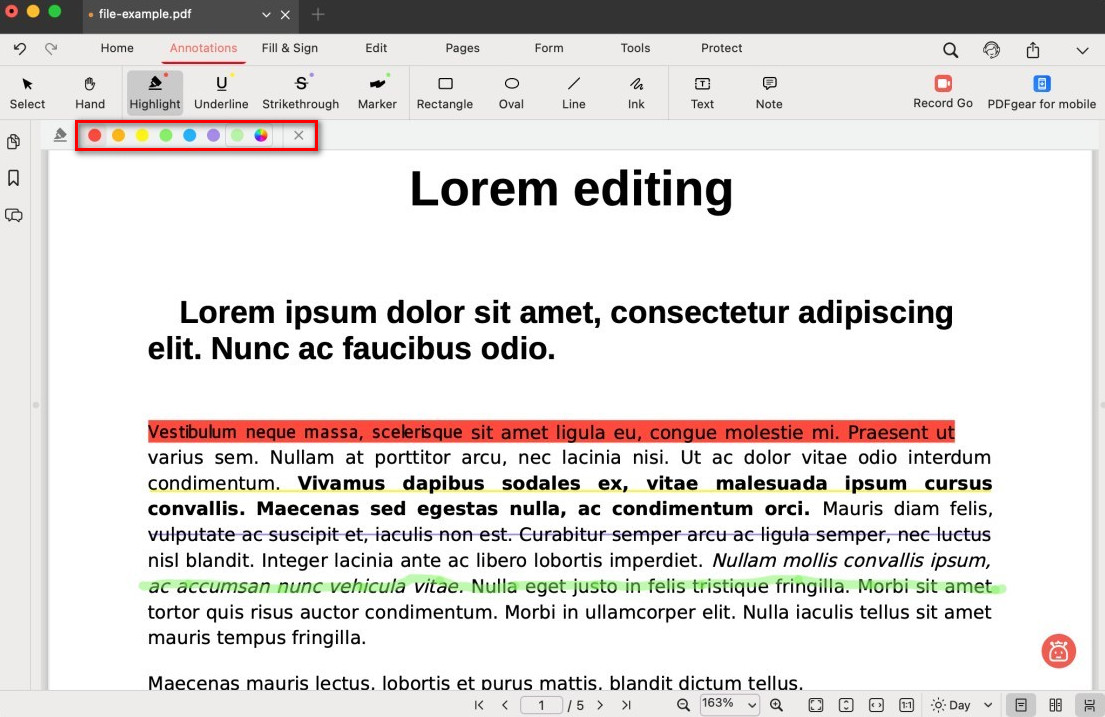1105x717 pixels.
Task: Choose the blue highlight color
Action: tap(190, 135)
